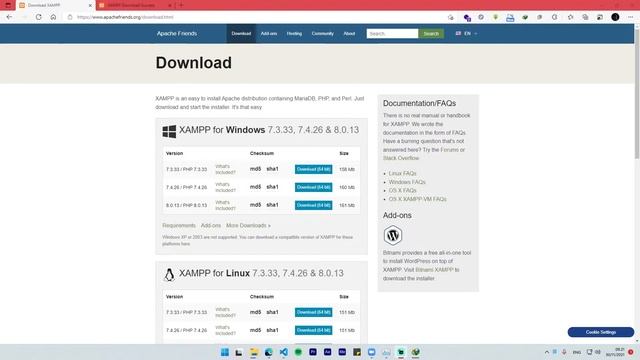Open the Windows Start button
This screenshot has width=640, height=360.
(225, 352)
